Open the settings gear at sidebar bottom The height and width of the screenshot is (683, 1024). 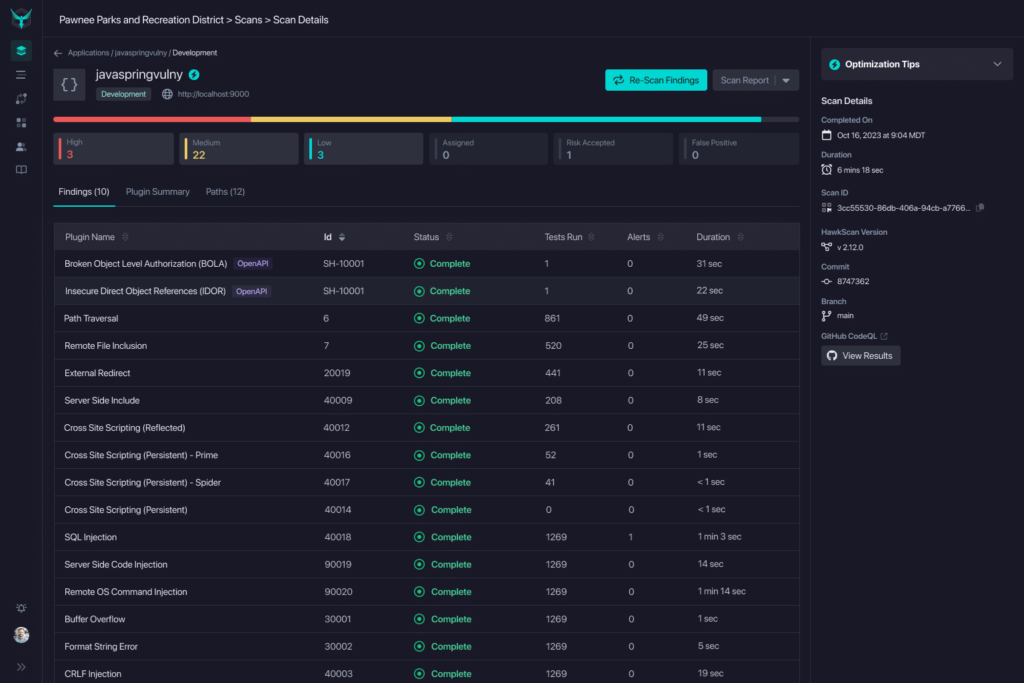pos(20,607)
